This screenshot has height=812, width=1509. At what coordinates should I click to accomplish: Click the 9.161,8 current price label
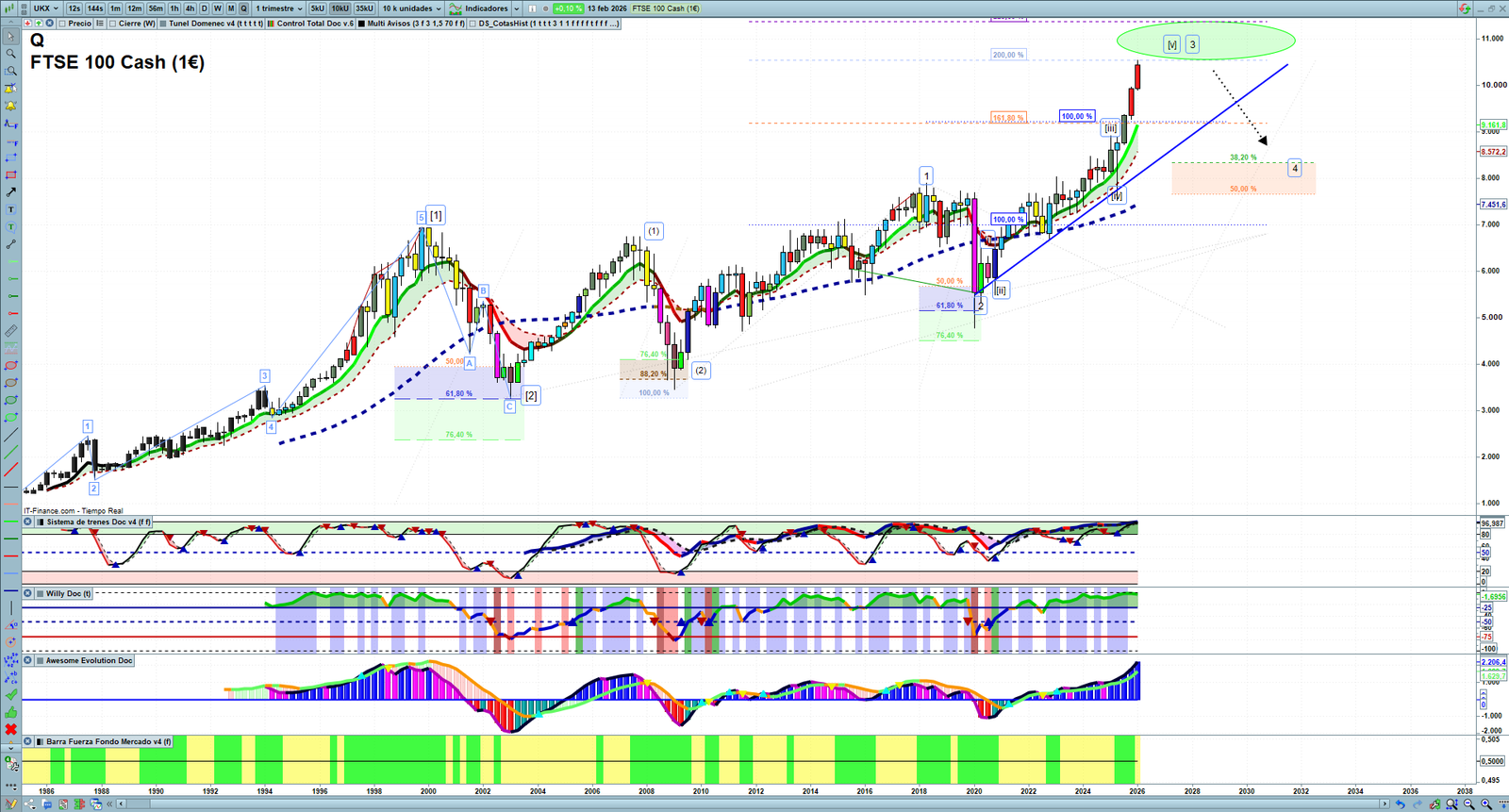tap(1494, 124)
